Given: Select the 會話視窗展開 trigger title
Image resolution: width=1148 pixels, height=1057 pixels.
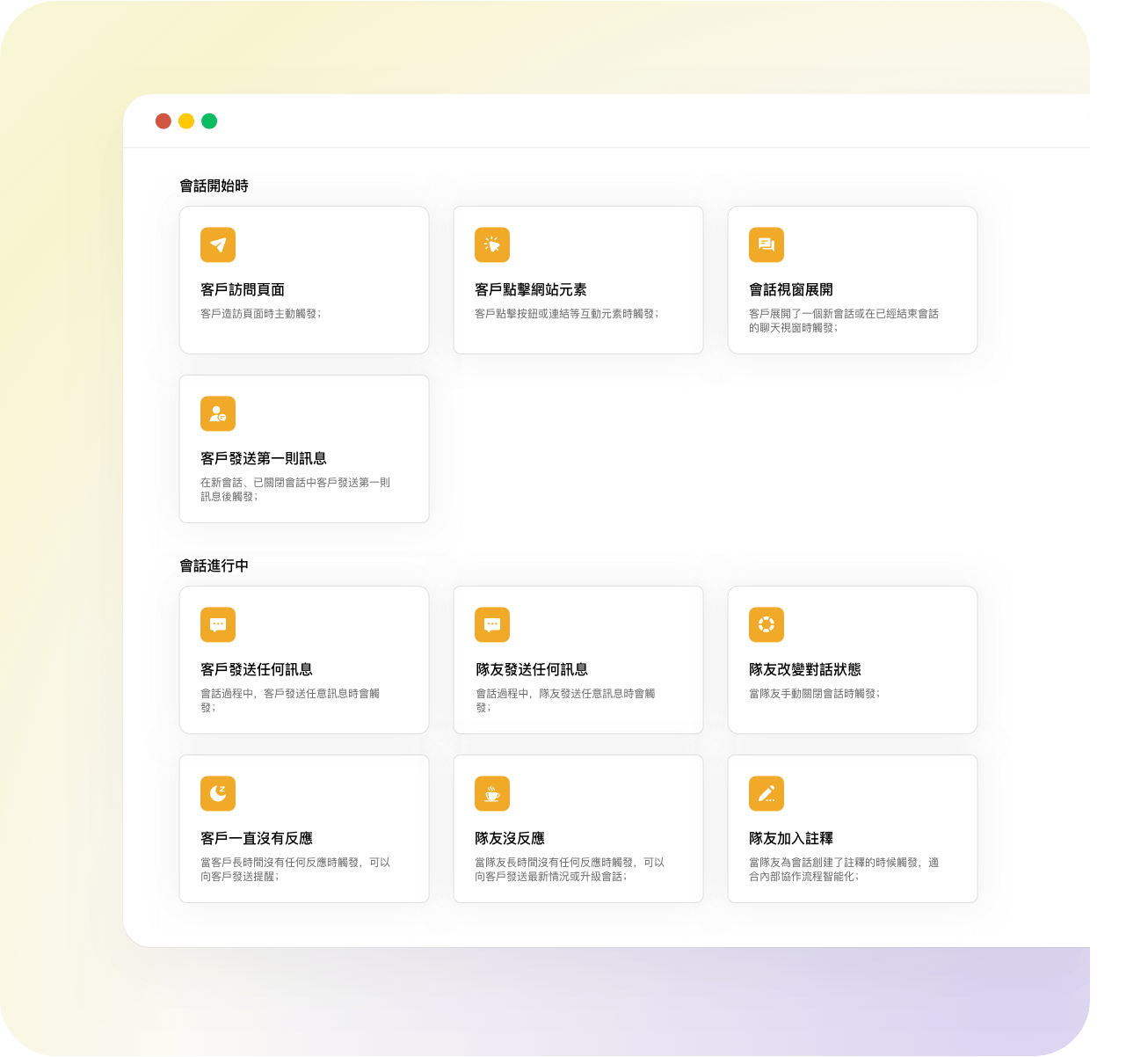Looking at the screenshot, I should pyautogui.click(x=791, y=290).
